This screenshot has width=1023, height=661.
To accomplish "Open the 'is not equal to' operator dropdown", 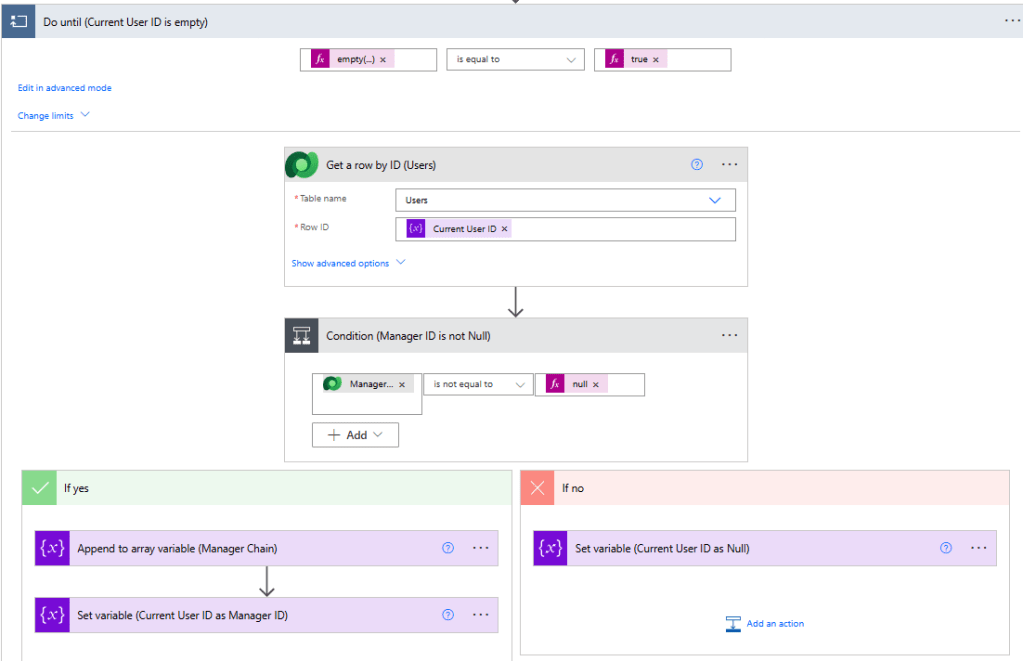I will pyautogui.click(x=478, y=385).
